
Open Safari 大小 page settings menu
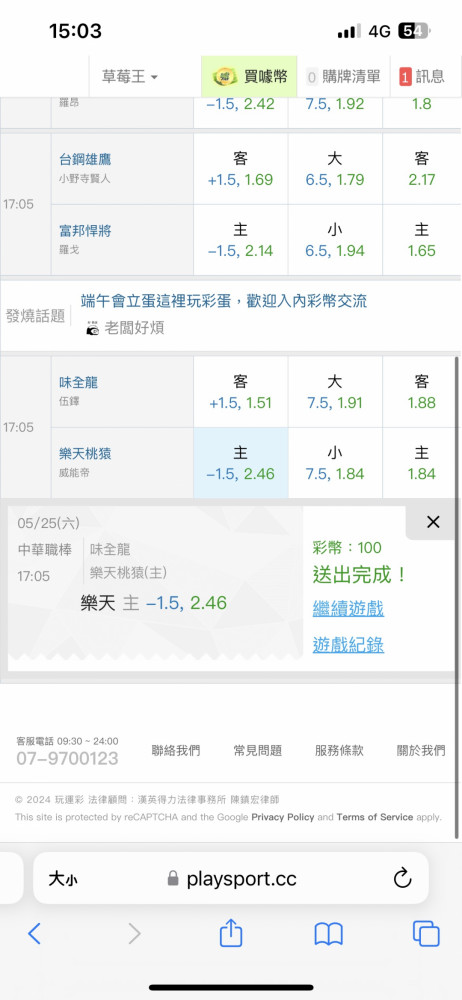pos(63,879)
